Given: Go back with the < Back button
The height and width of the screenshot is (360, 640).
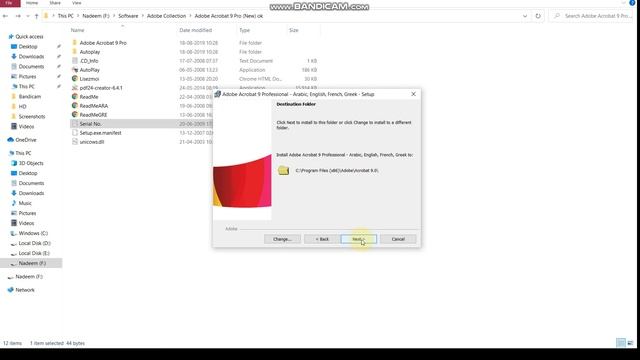Looking at the screenshot, I should 322,239.
